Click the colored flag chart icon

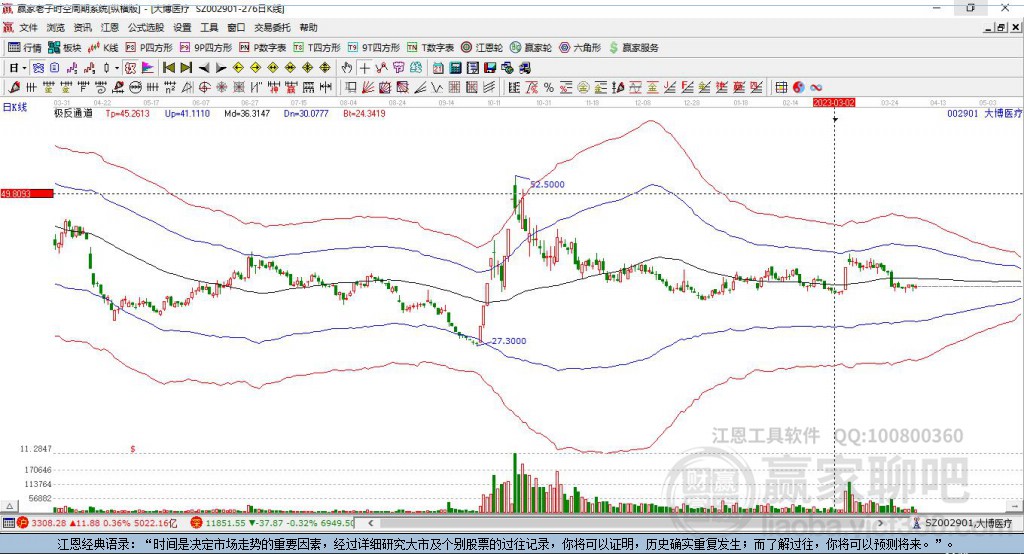coord(148,68)
